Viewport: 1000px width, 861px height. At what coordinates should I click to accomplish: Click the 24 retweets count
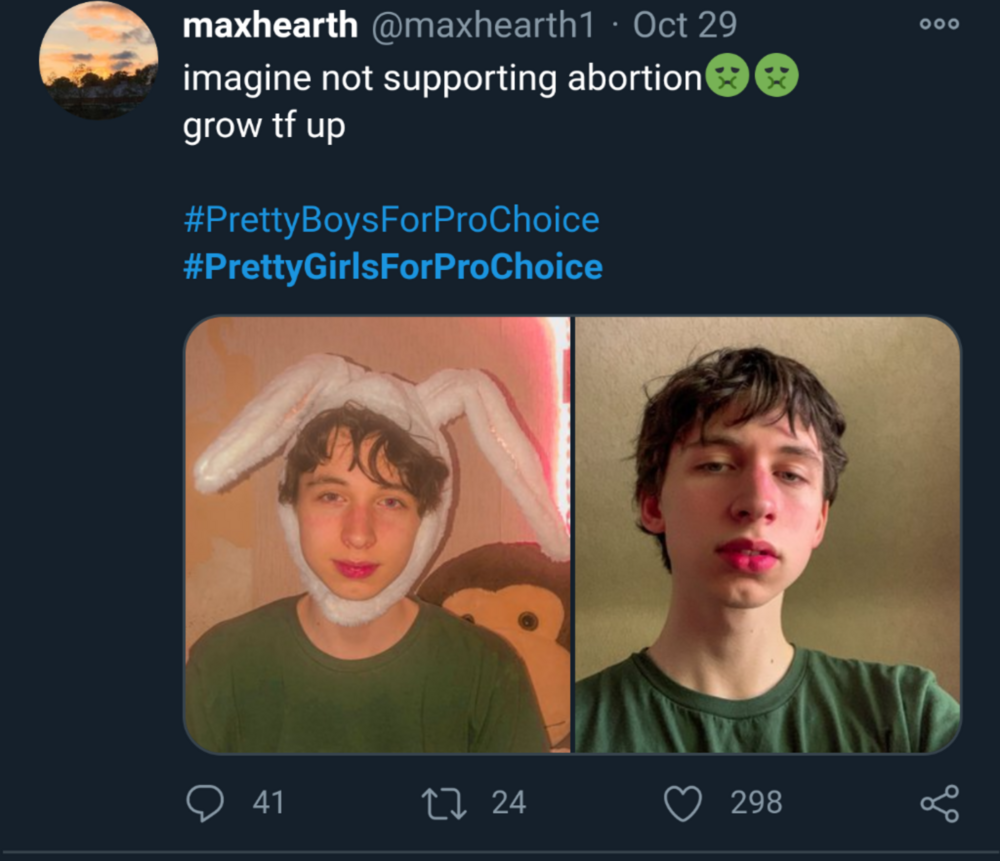pos(508,803)
